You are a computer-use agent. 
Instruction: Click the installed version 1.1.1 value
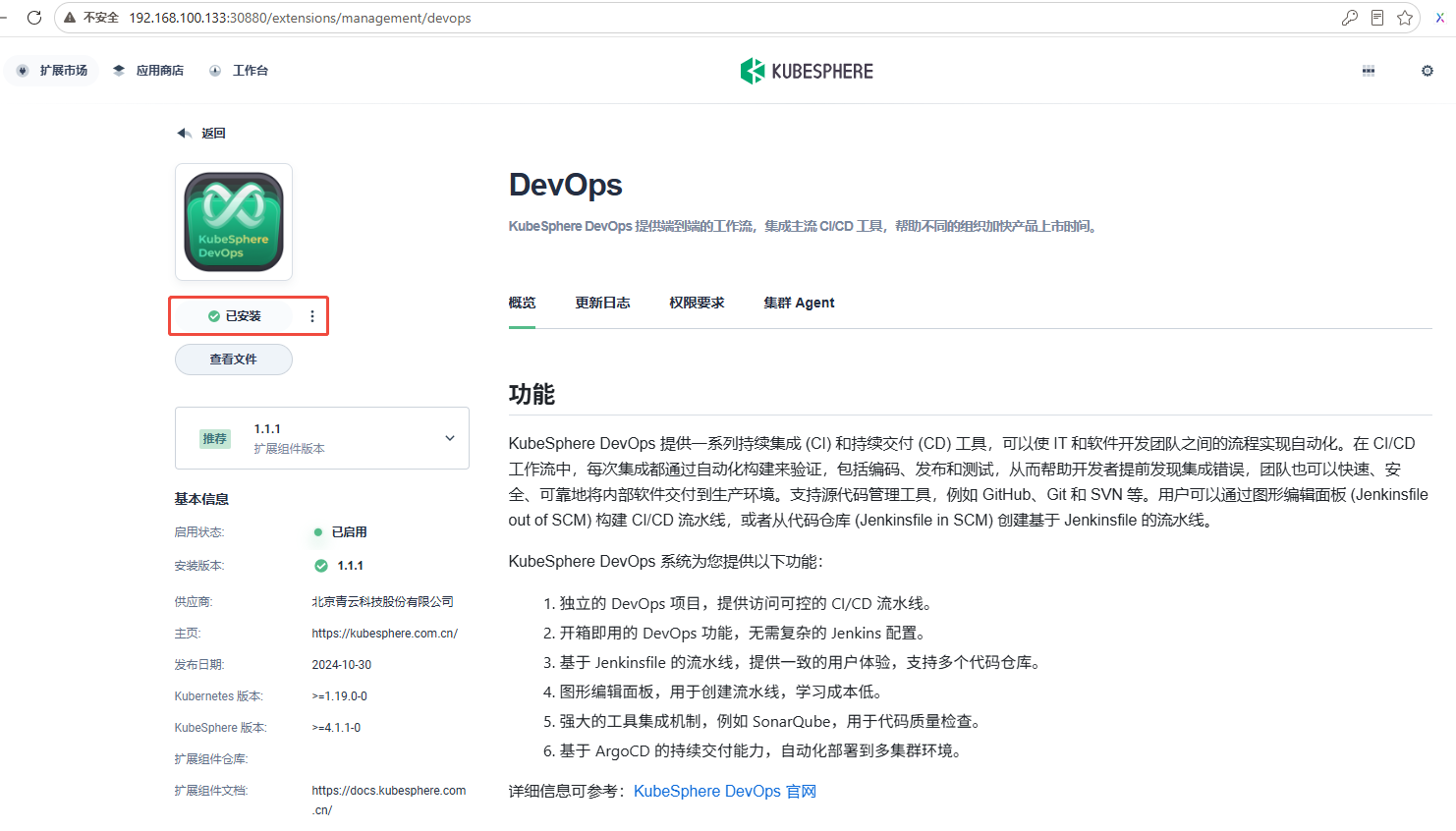[x=351, y=566]
